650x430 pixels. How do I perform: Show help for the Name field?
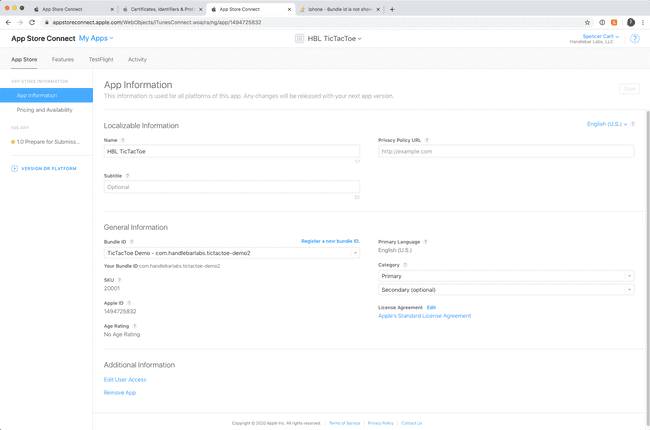pos(123,140)
